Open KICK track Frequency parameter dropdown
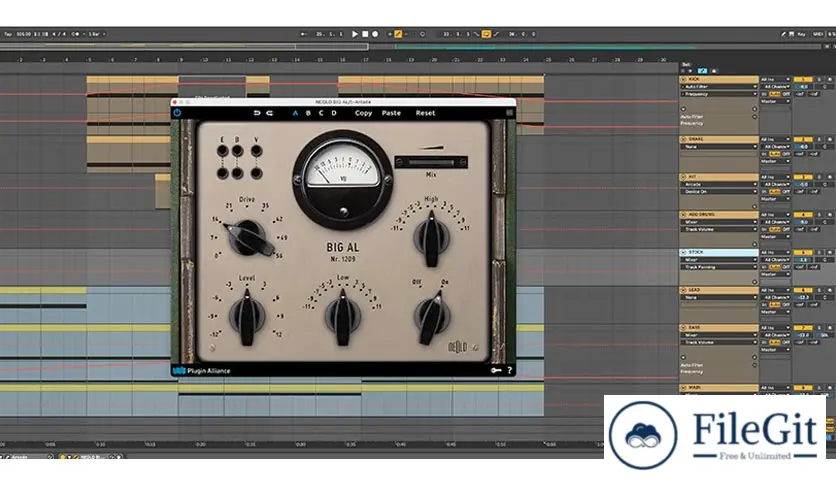Image resolution: width=836 pixels, height=484 pixels. click(719, 94)
